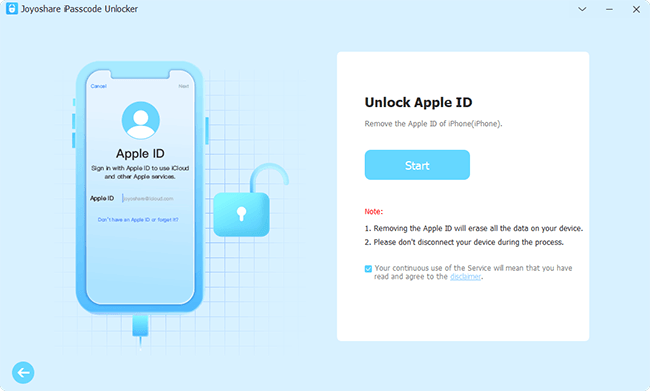The height and width of the screenshot is (391, 650).
Task: Click the red 'Note:' label
Action: pyautogui.click(x=374, y=211)
